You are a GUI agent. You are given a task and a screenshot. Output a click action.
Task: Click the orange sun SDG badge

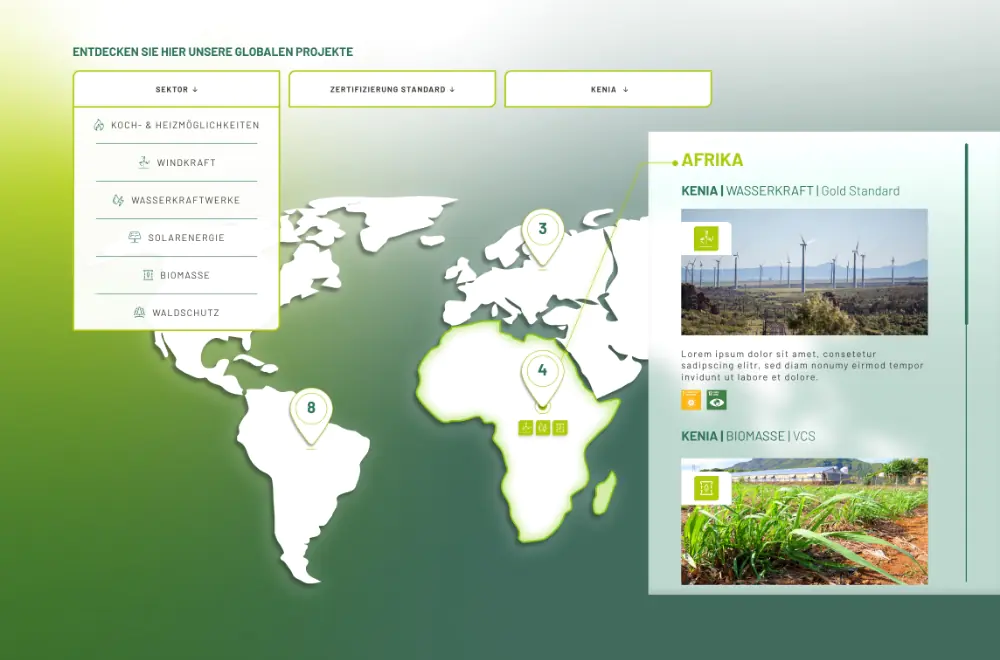(x=691, y=400)
